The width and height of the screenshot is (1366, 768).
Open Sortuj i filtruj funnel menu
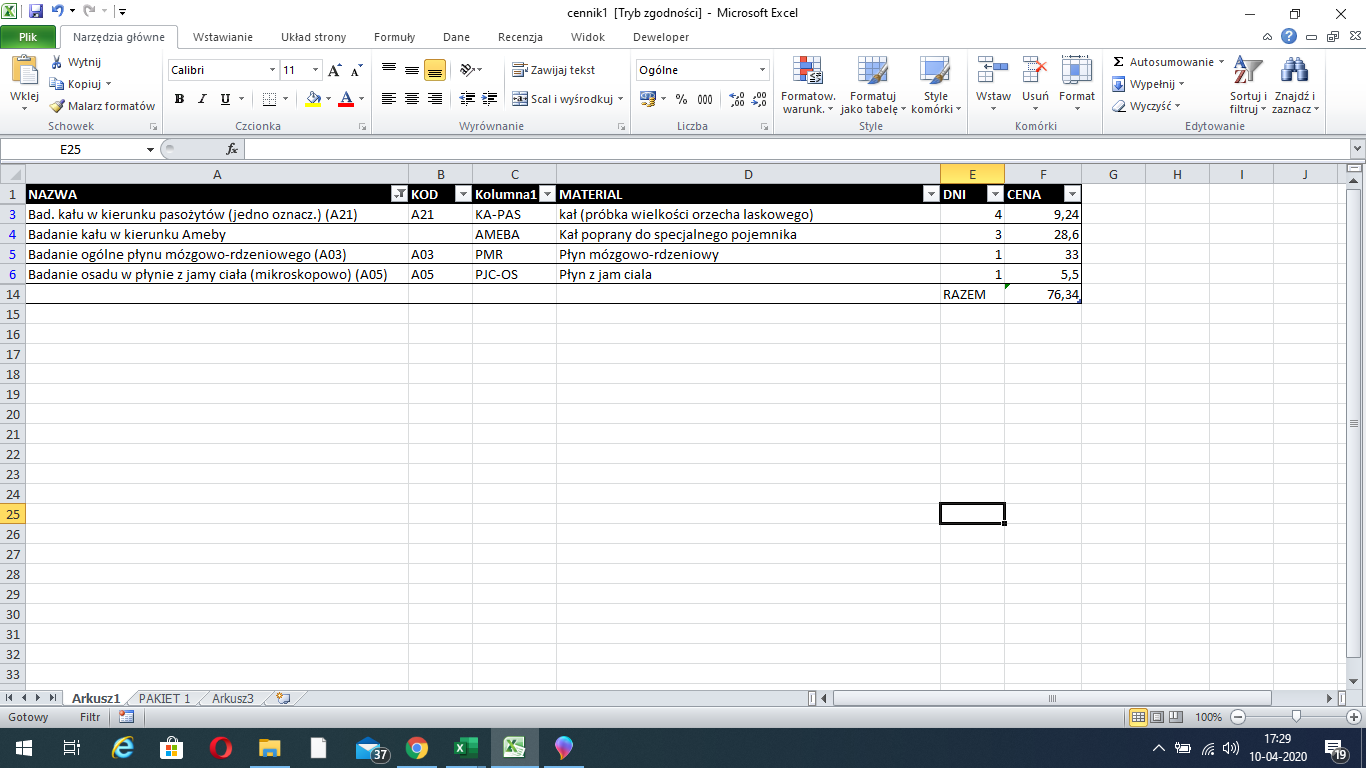tap(1248, 85)
